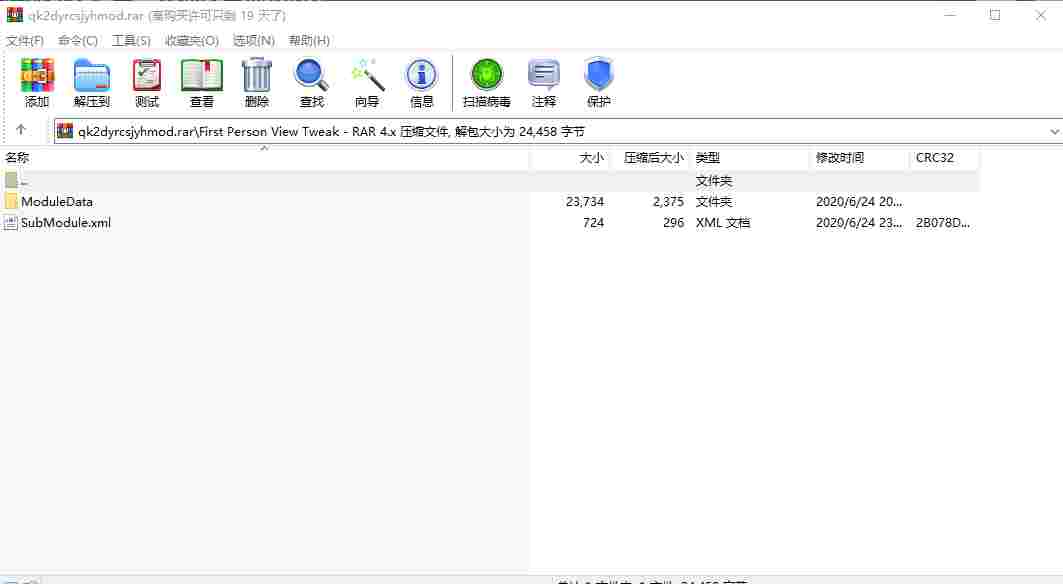Select the ModuleData row name
The image size is (1063, 584).
coord(57,201)
